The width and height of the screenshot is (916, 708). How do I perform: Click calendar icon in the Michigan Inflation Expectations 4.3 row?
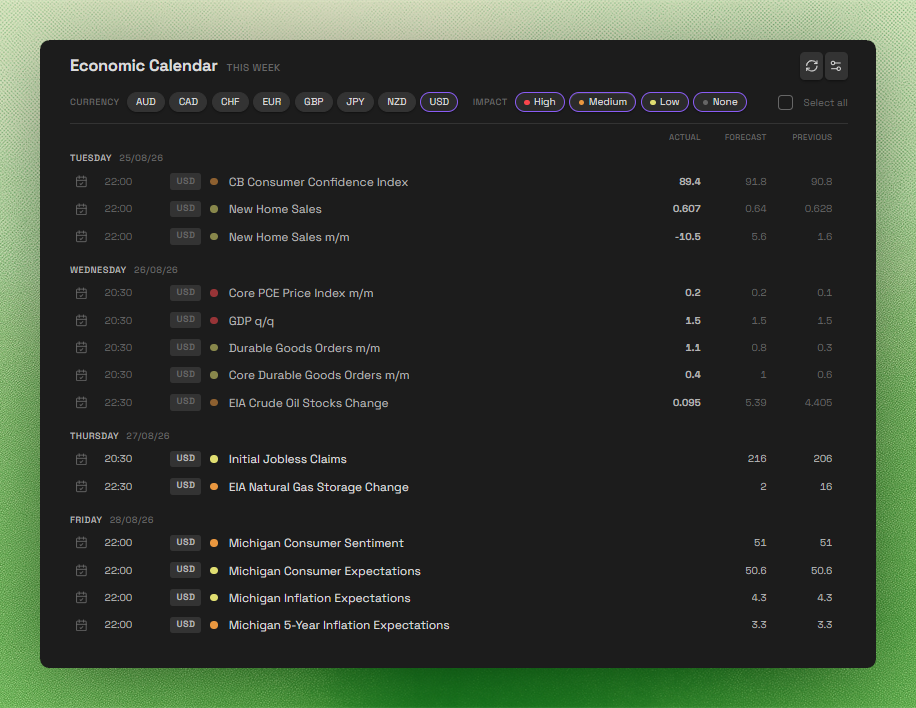81,598
